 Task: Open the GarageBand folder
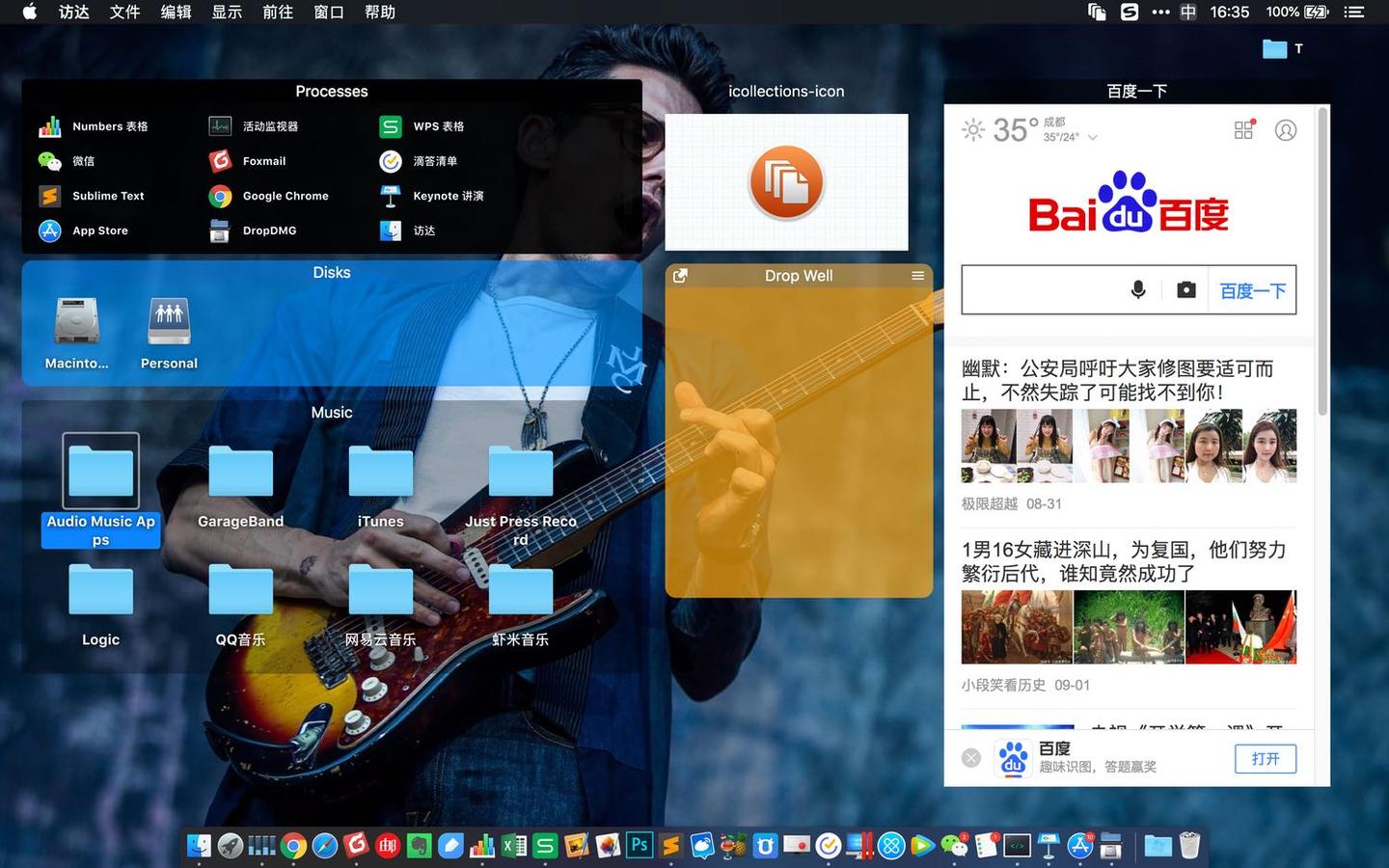click(240, 487)
